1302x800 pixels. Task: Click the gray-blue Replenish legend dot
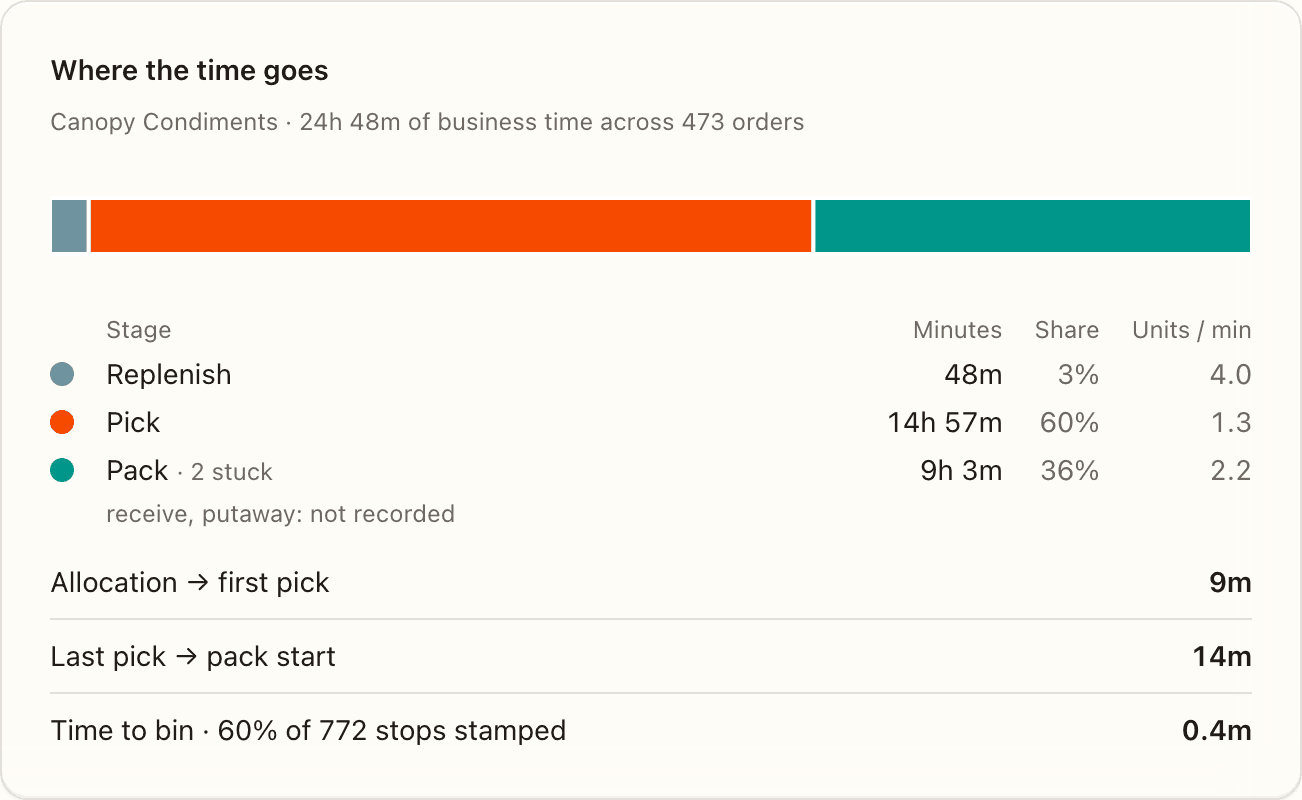[x=62, y=375]
